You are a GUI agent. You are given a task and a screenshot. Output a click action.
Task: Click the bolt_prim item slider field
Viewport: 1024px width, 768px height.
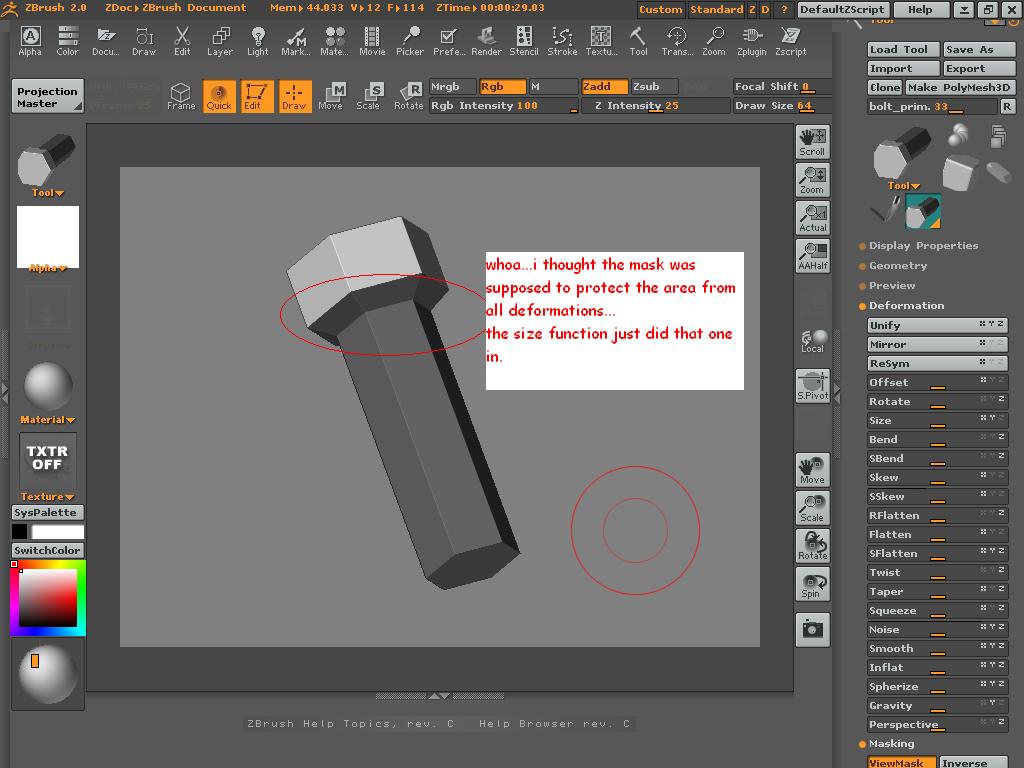point(933,106)
